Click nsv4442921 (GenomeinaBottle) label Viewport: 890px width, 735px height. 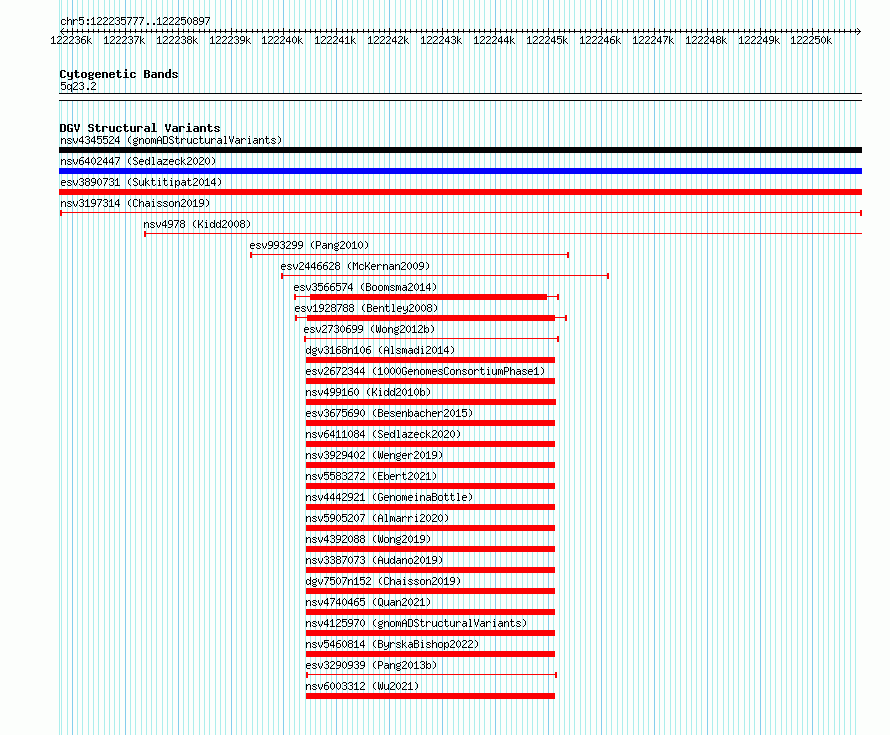pos(389,497)
